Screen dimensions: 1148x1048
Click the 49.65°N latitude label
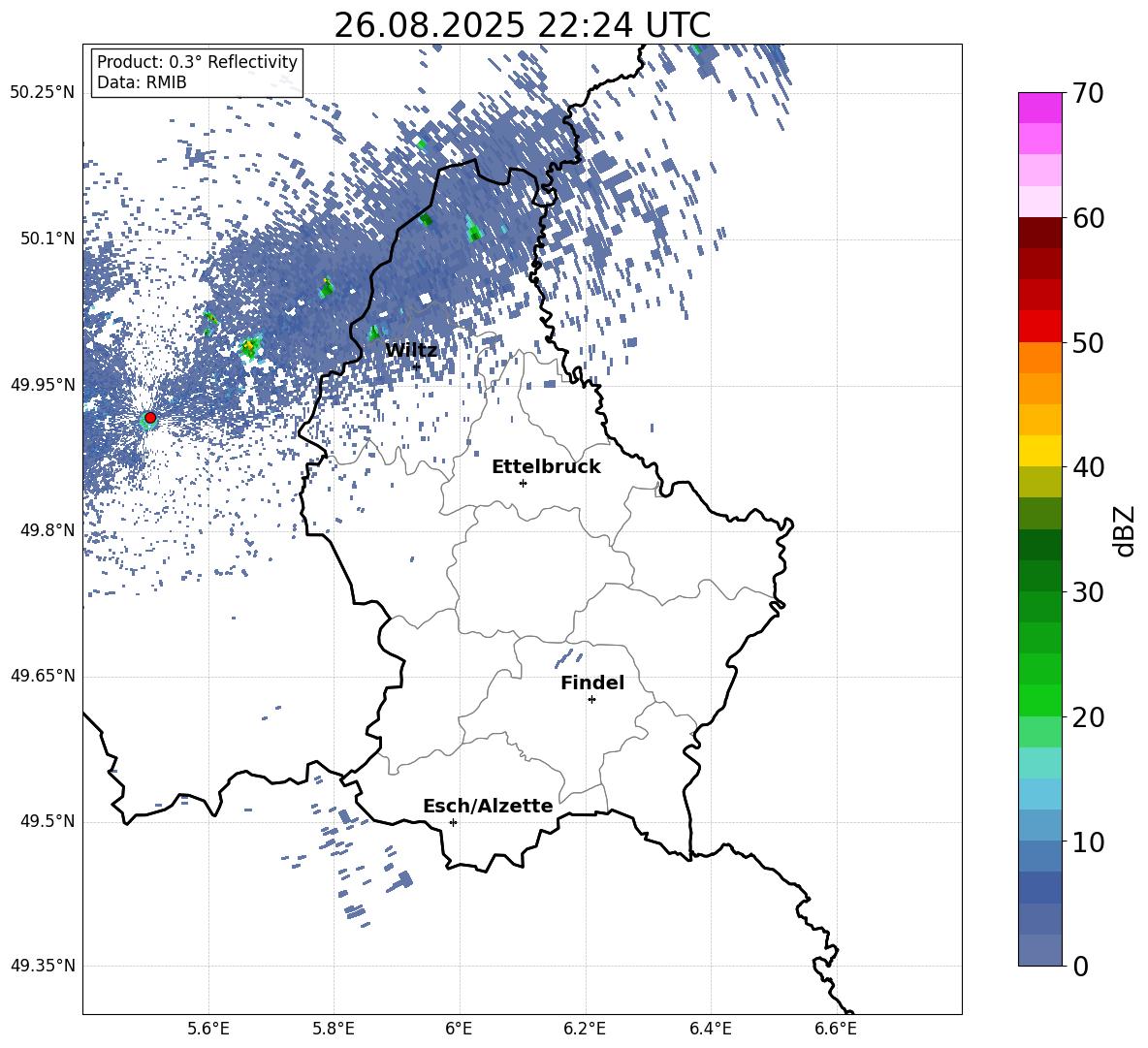44,676
